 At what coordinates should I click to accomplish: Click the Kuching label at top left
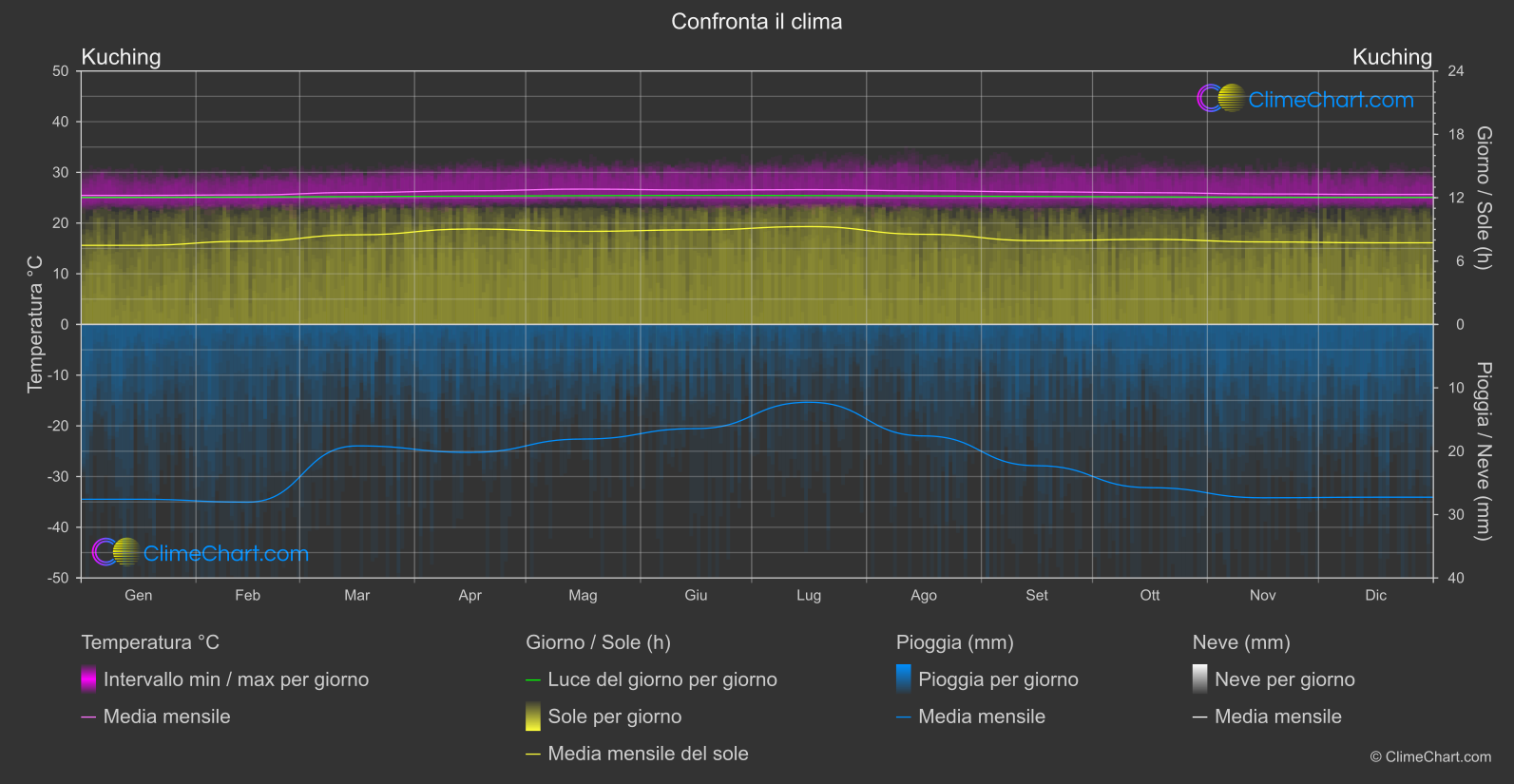point(121,57)
